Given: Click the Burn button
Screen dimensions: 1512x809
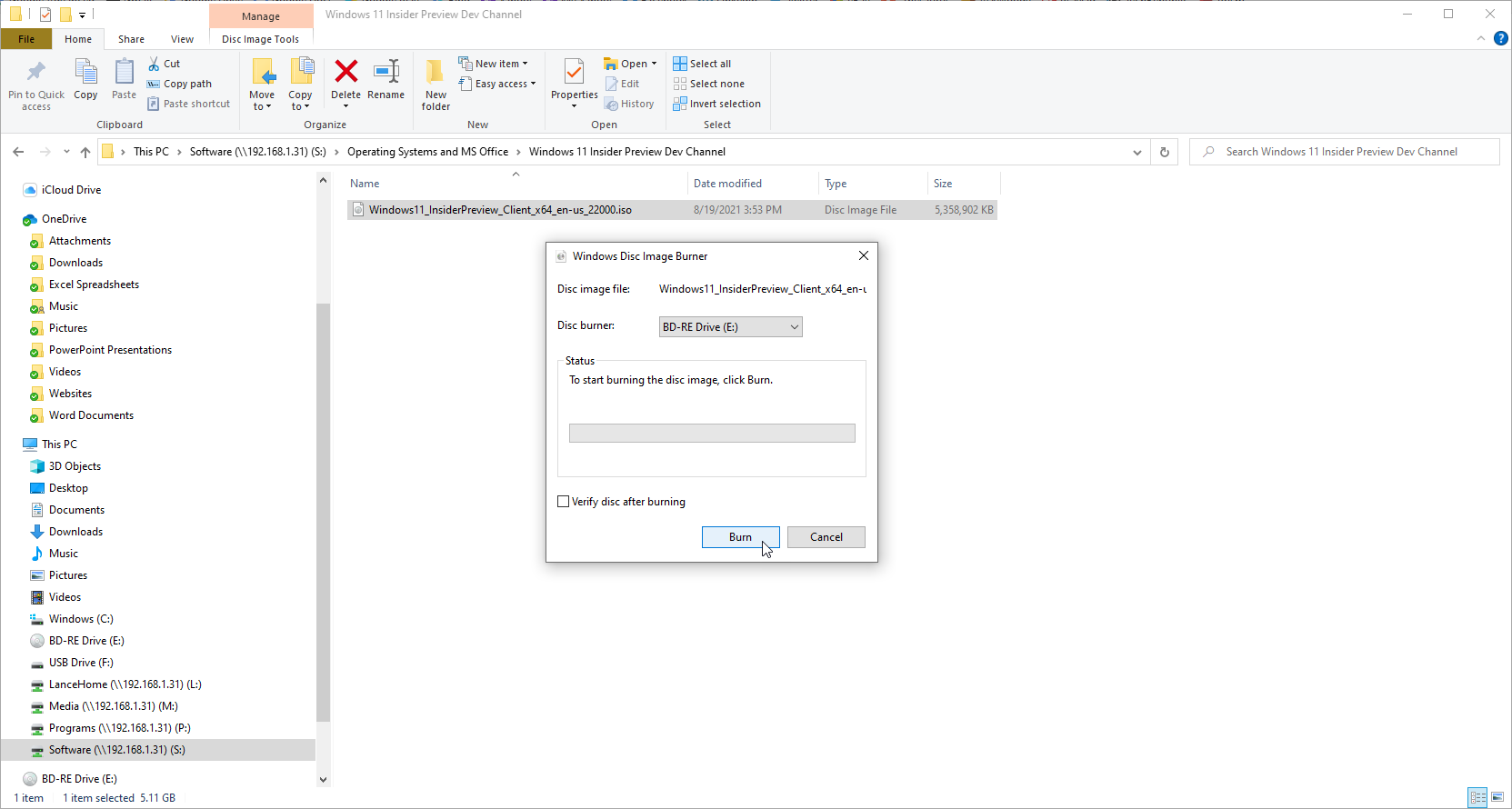Looking at the screenshot, I should tap(741, 537).
